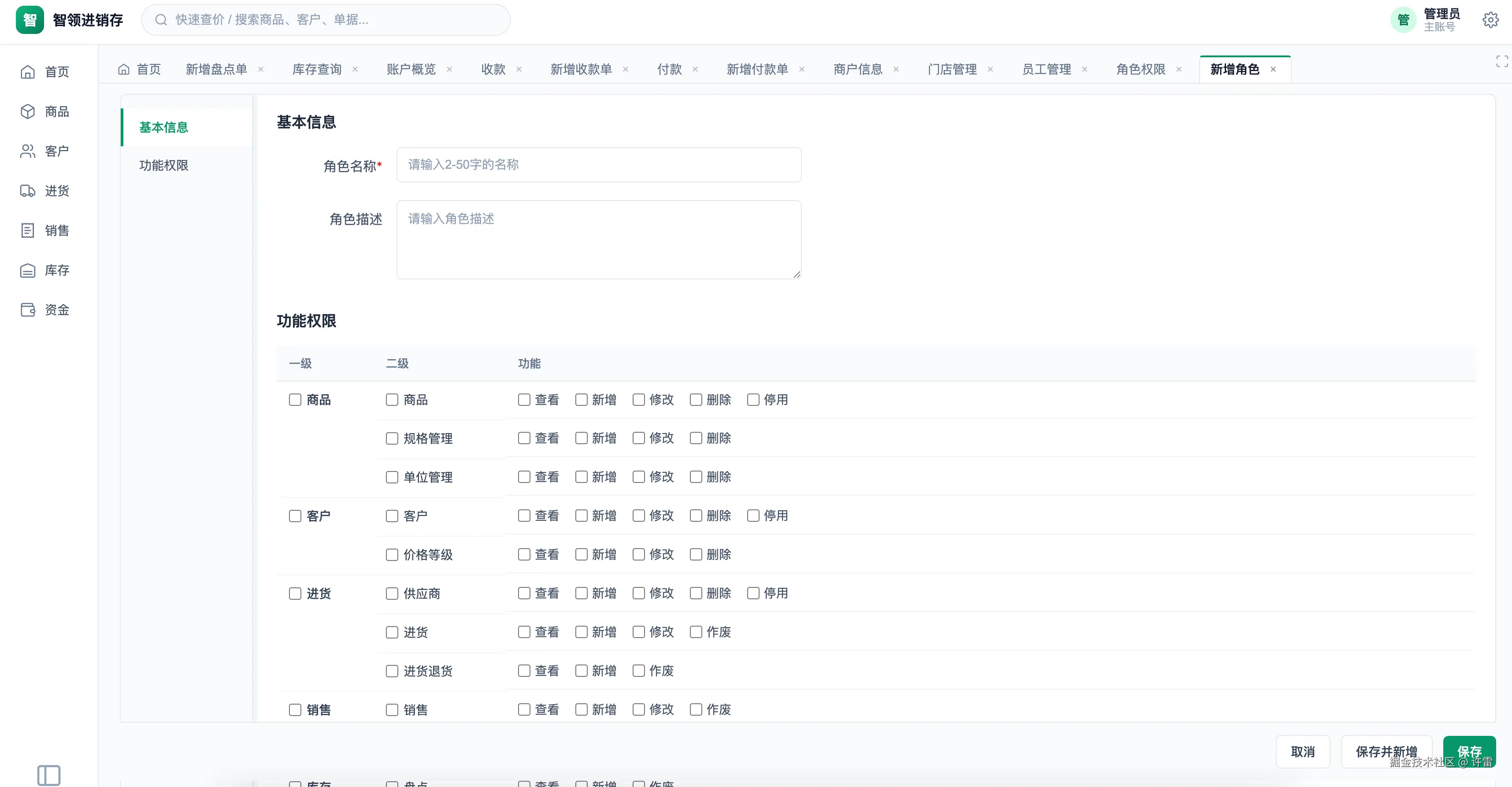The image size is (1512, 787).
Task: Switch to the 账户概览 tab
Action: click(411, 69)
